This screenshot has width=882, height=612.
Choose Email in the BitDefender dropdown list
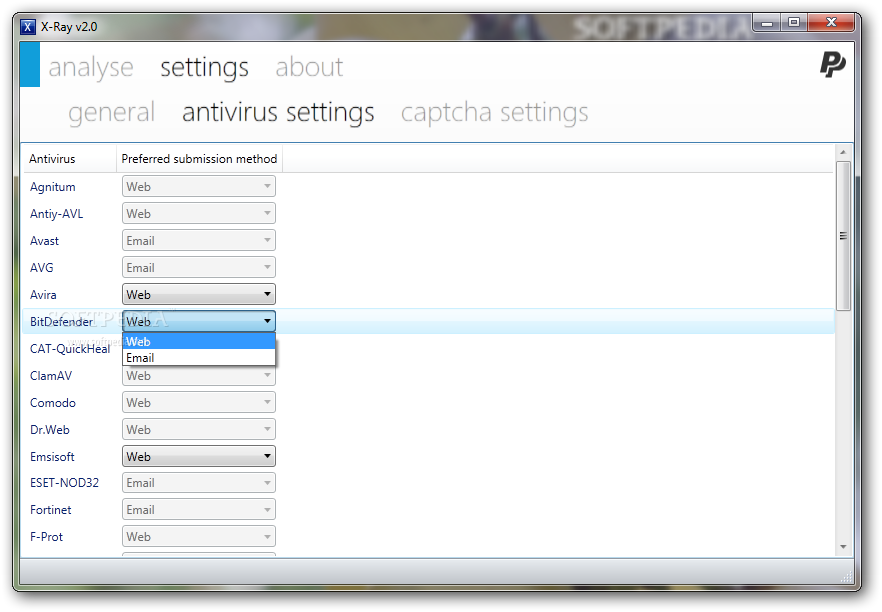pos(199,358)
